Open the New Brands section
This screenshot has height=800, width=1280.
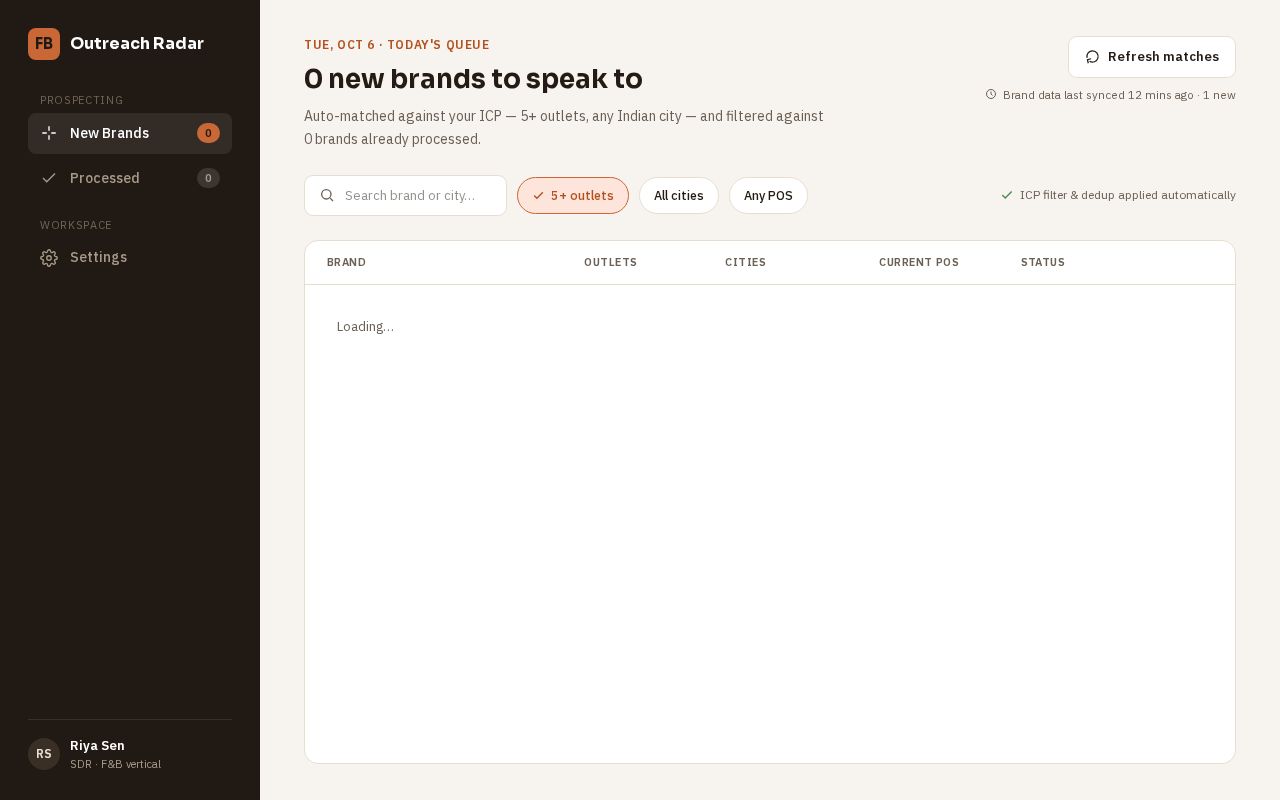(130, 133)
